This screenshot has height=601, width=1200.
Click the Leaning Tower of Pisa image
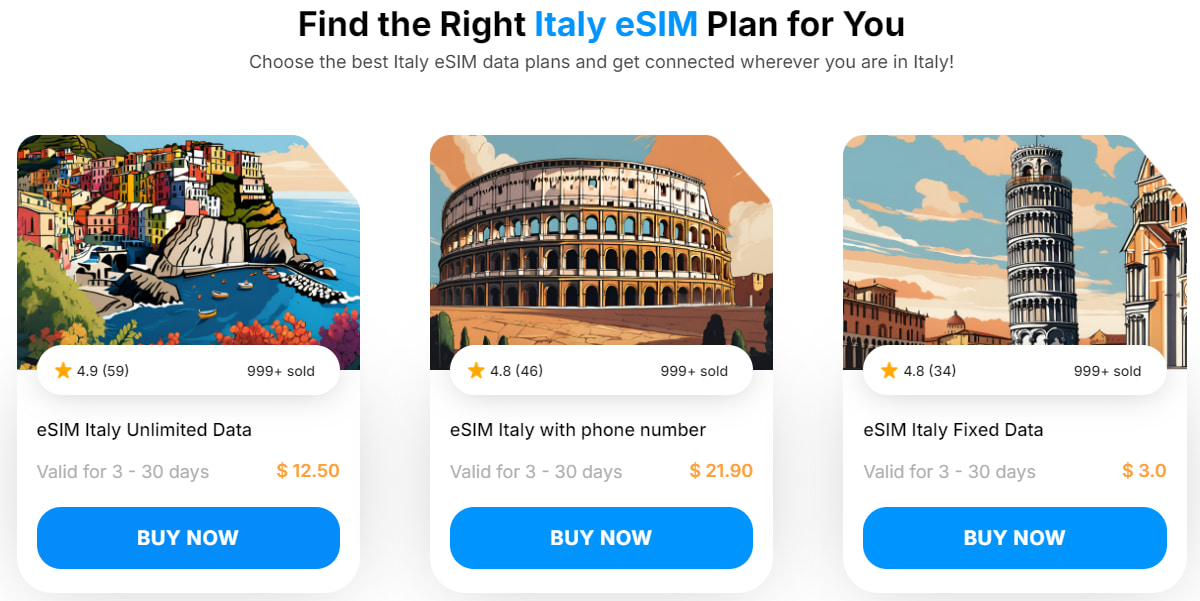click(1014, 240)
